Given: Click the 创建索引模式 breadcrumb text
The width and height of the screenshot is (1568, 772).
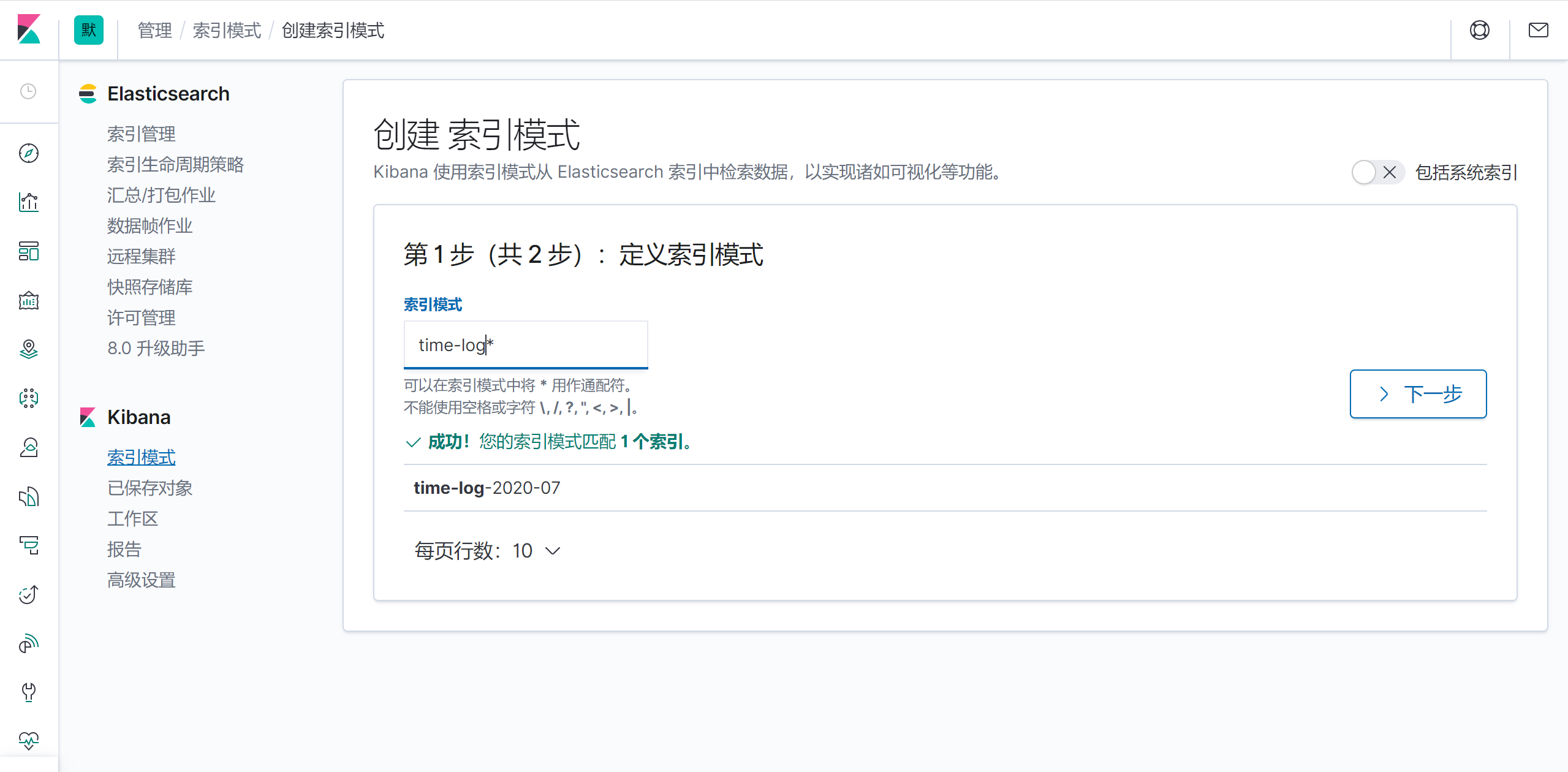Looking at the screenshot, I should [x=333, y=30].
